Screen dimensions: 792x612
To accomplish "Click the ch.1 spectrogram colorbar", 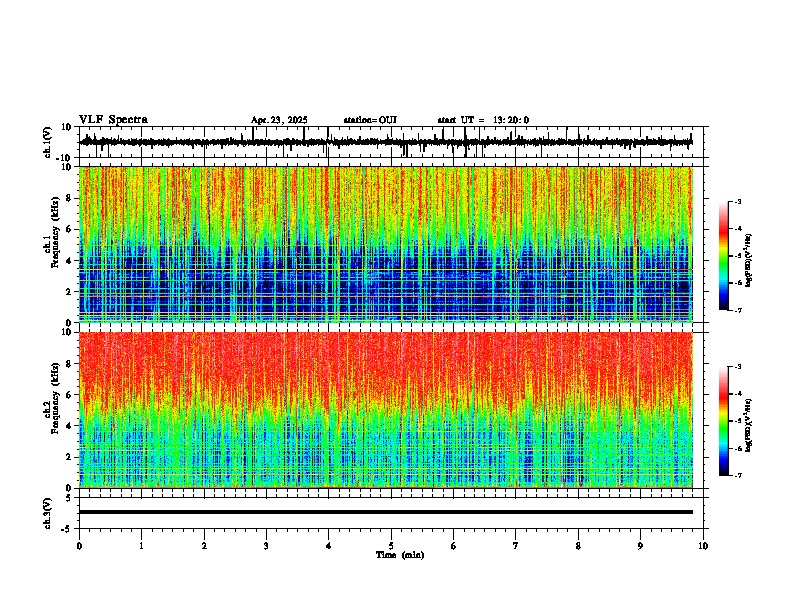I will tap(723, 256).
